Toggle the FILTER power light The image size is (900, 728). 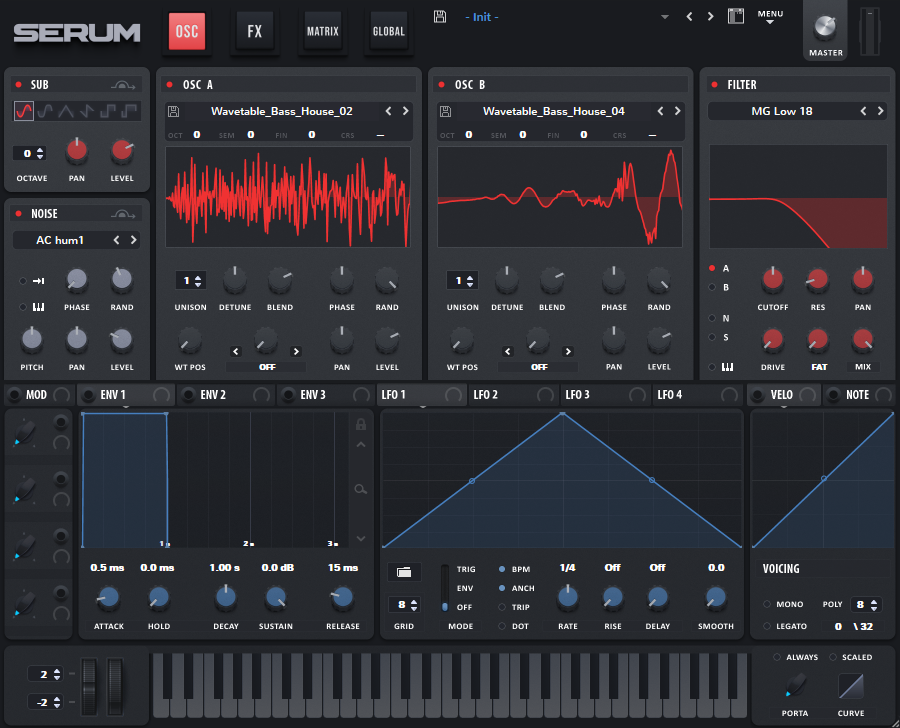(x=715, y=85)
